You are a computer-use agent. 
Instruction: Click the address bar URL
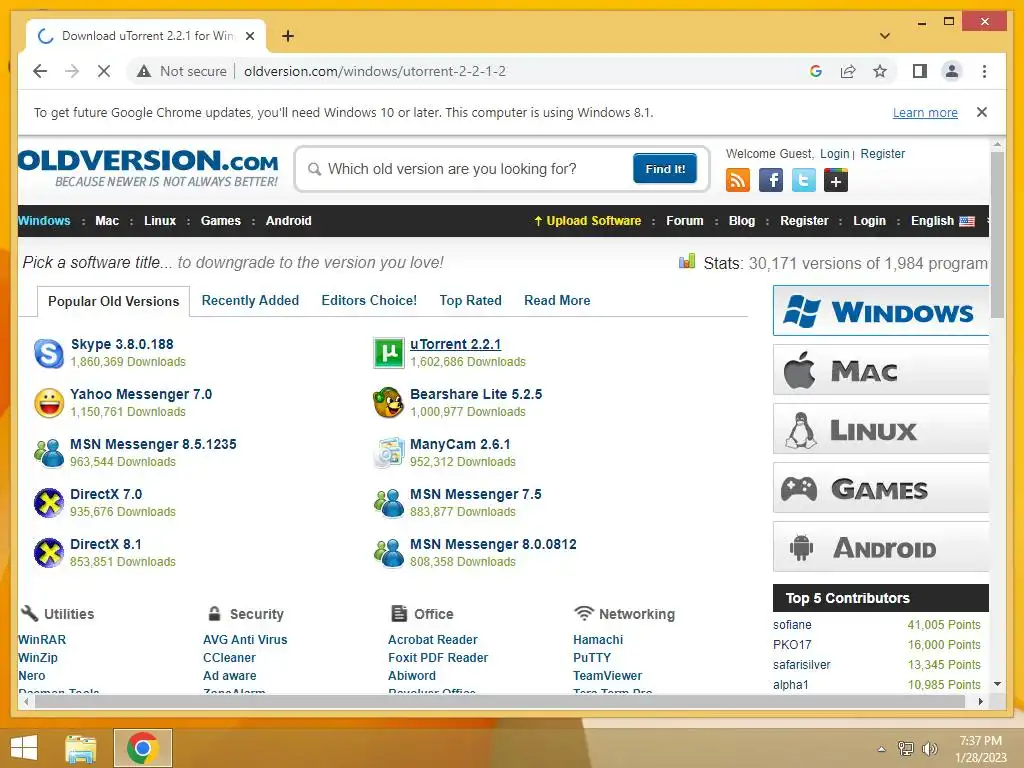[x=375, y=71]
